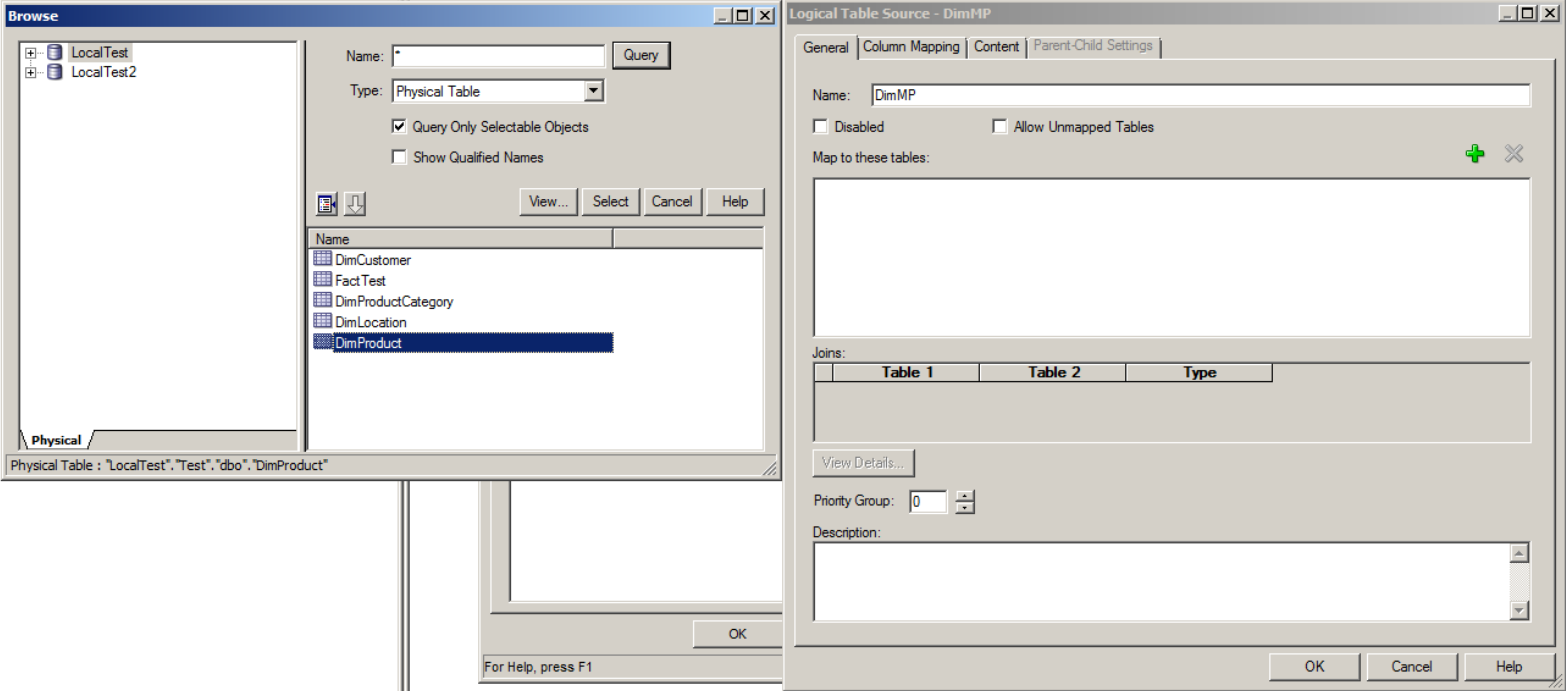Click the LocalTest2 database icon
Screen dimensions: 1566x691
[54, 72]
